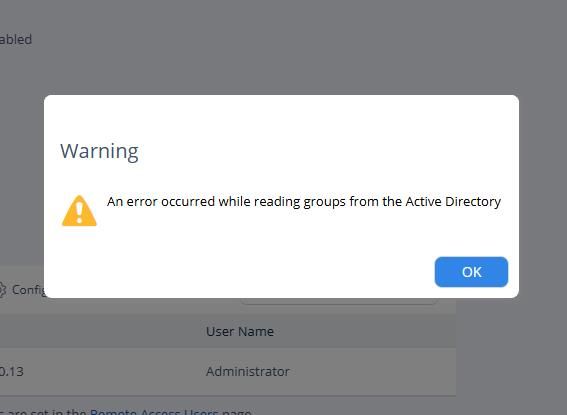Click 'are set in the' text before link
The width and height of the screenshot is (567, 415).
pyautogui.click(x=46, y=412)
